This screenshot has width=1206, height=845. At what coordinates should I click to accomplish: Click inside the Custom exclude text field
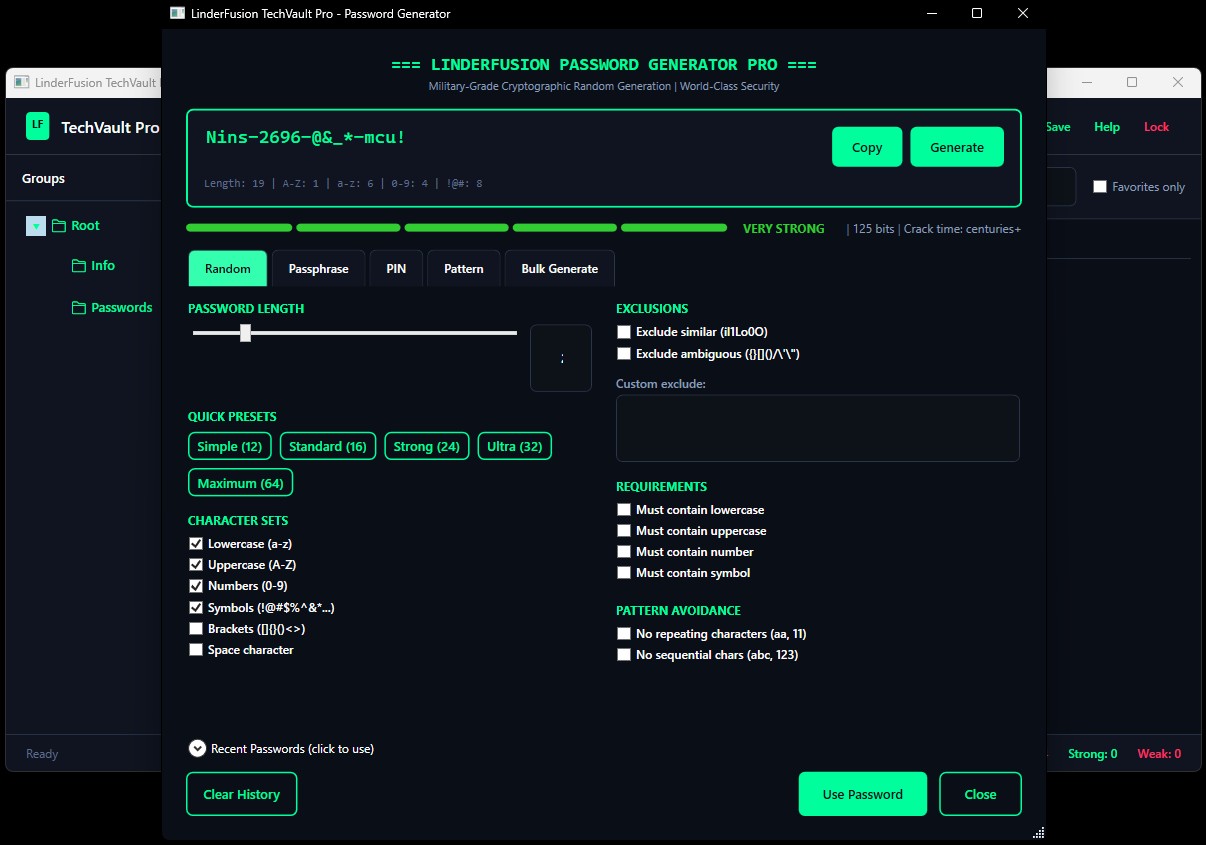coord(817,428)
